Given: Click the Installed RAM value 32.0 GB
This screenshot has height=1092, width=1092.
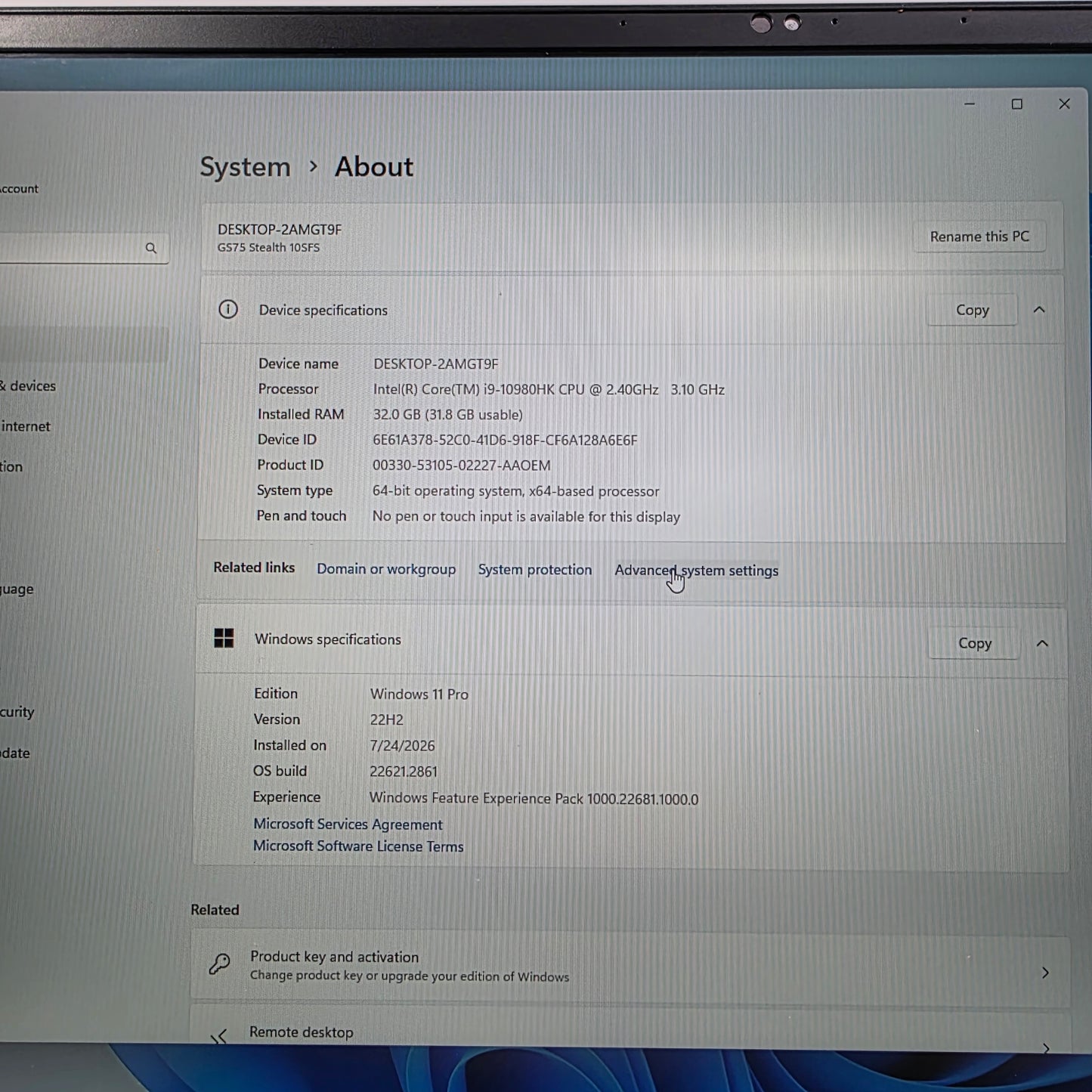Looking at the screenshot, I should pos(447,415).
